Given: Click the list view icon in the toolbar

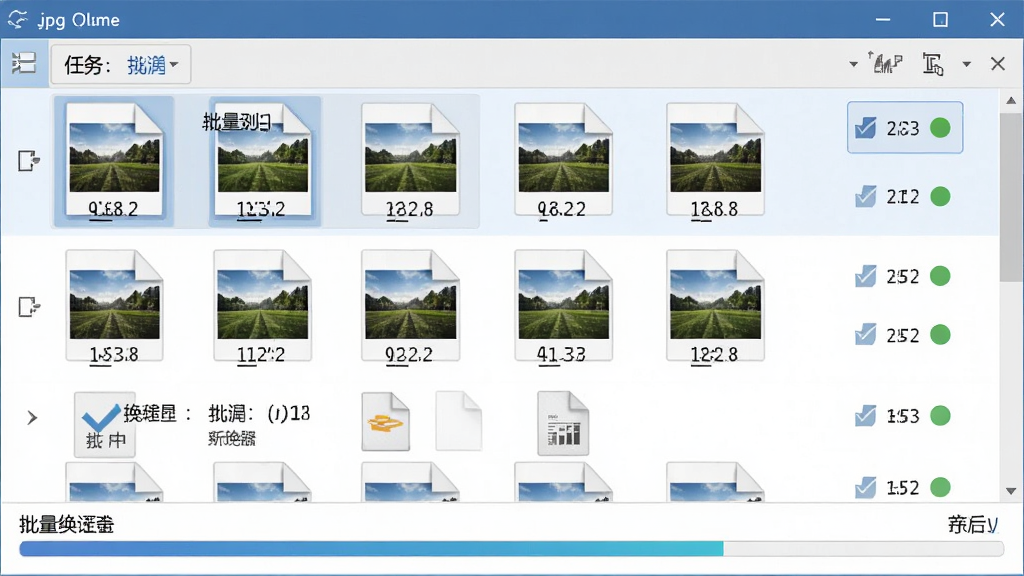Looking at the screenshot, I should tap(24, 63).
